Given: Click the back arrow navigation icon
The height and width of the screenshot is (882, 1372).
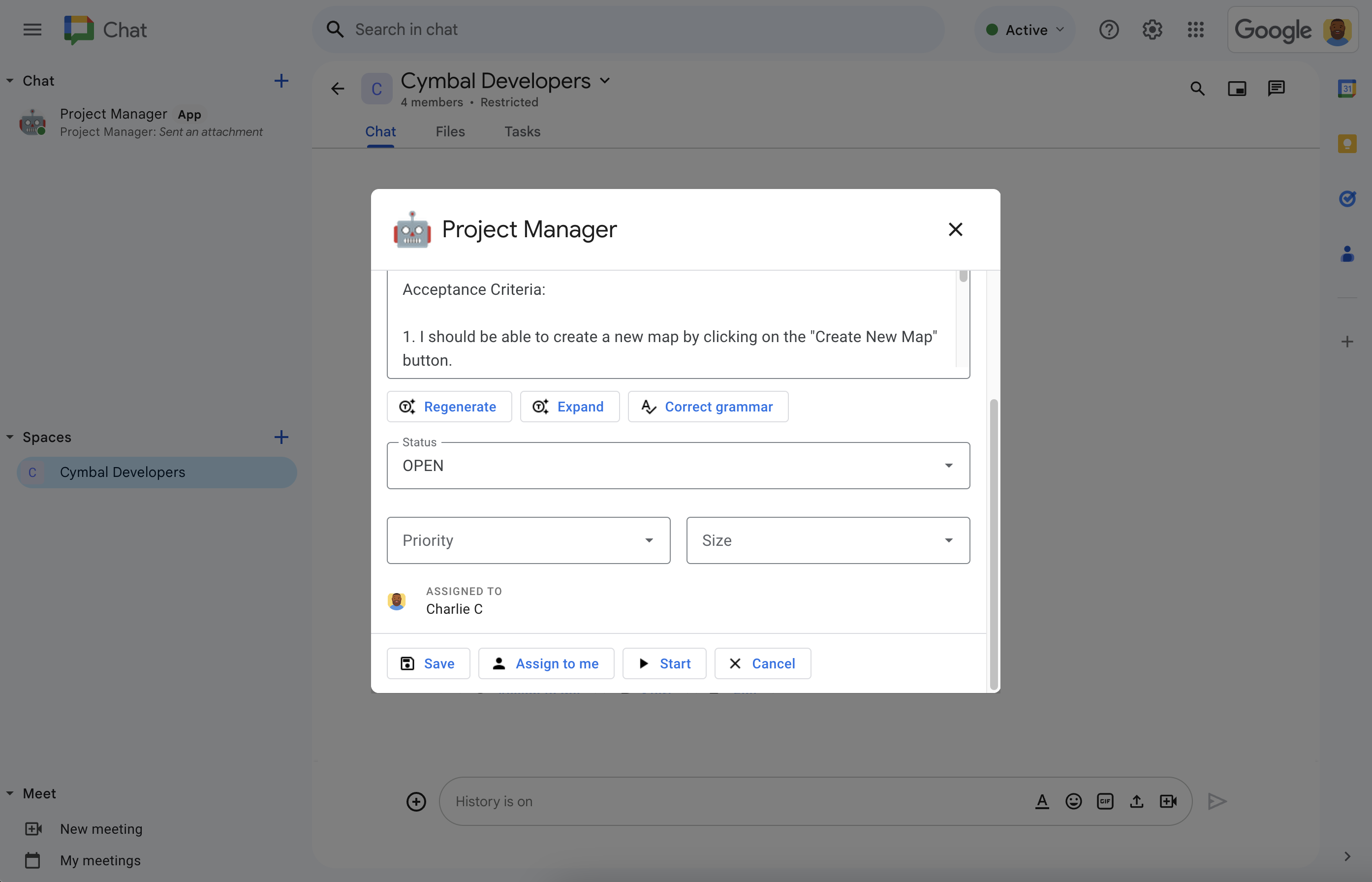Looking at the screenshot, I should click(x=338, y=88).
